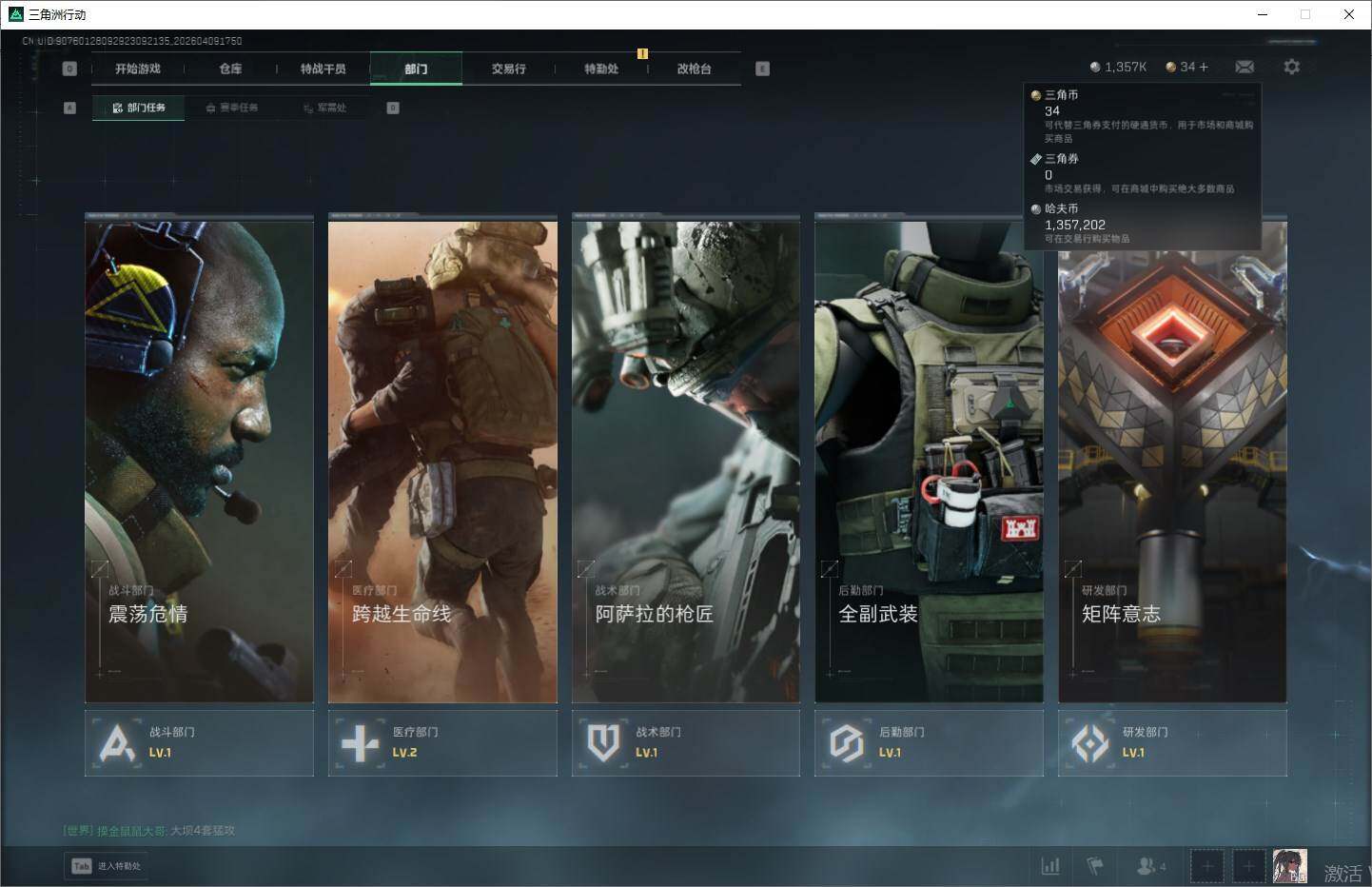Click the first empty teammate slot

coord(1206,866)
